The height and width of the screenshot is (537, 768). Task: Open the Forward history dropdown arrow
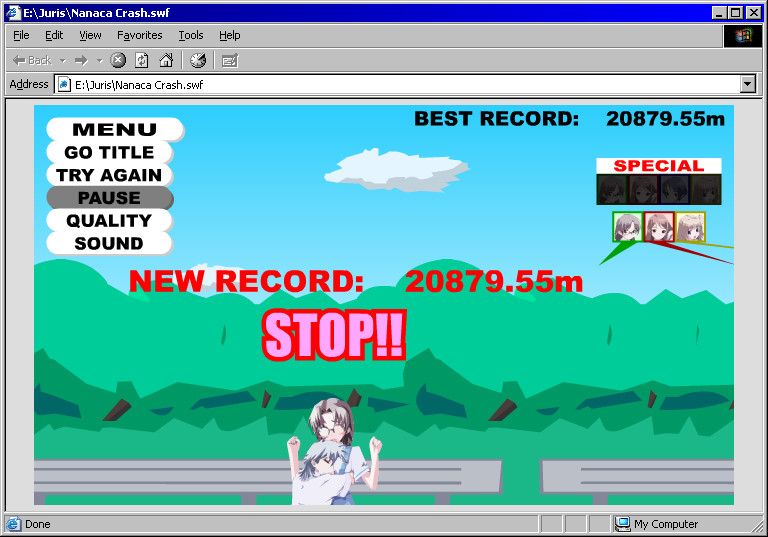coord(99,61)
